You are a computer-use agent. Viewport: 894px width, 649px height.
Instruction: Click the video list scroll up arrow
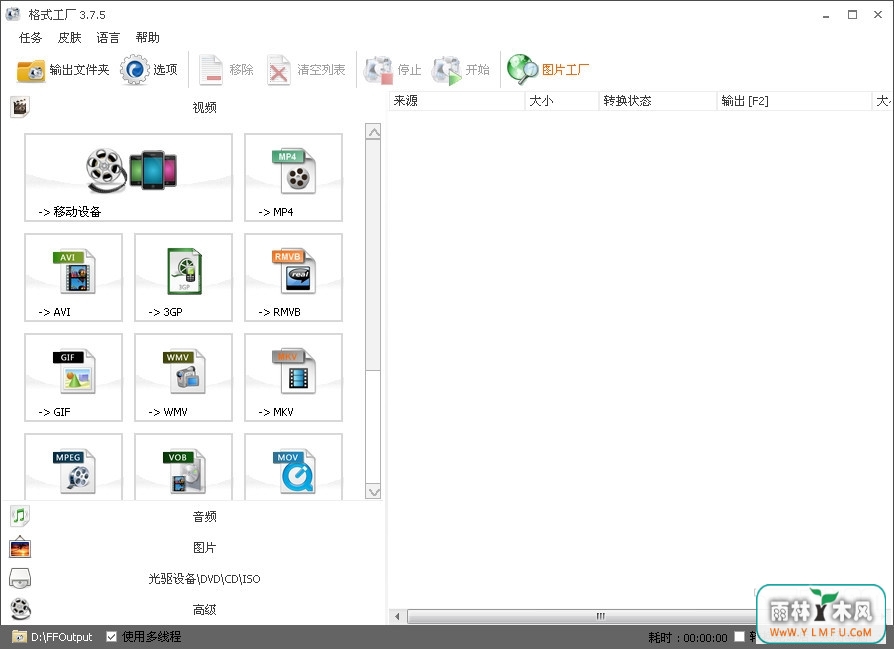point(373,132)
